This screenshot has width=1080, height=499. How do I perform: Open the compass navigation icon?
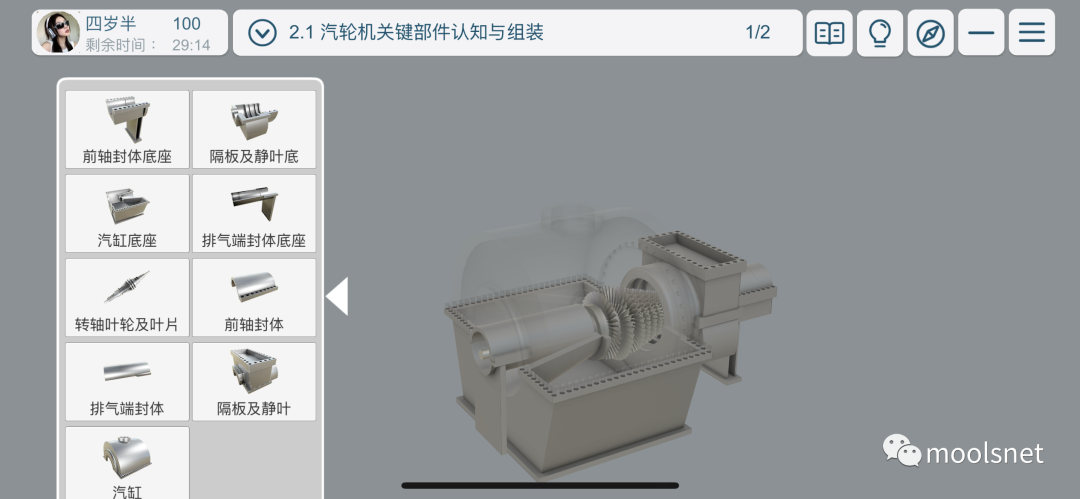pyautogui.click(x=931, y=32)
